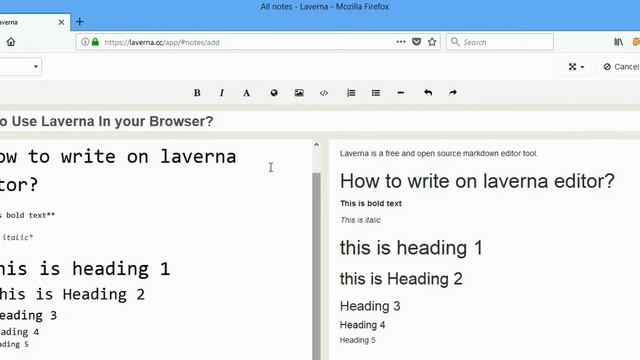The image size is (640, 360).
Task: Click 'This is italic' in the preview
Action: pyautogui.click(x=360, y=220)
